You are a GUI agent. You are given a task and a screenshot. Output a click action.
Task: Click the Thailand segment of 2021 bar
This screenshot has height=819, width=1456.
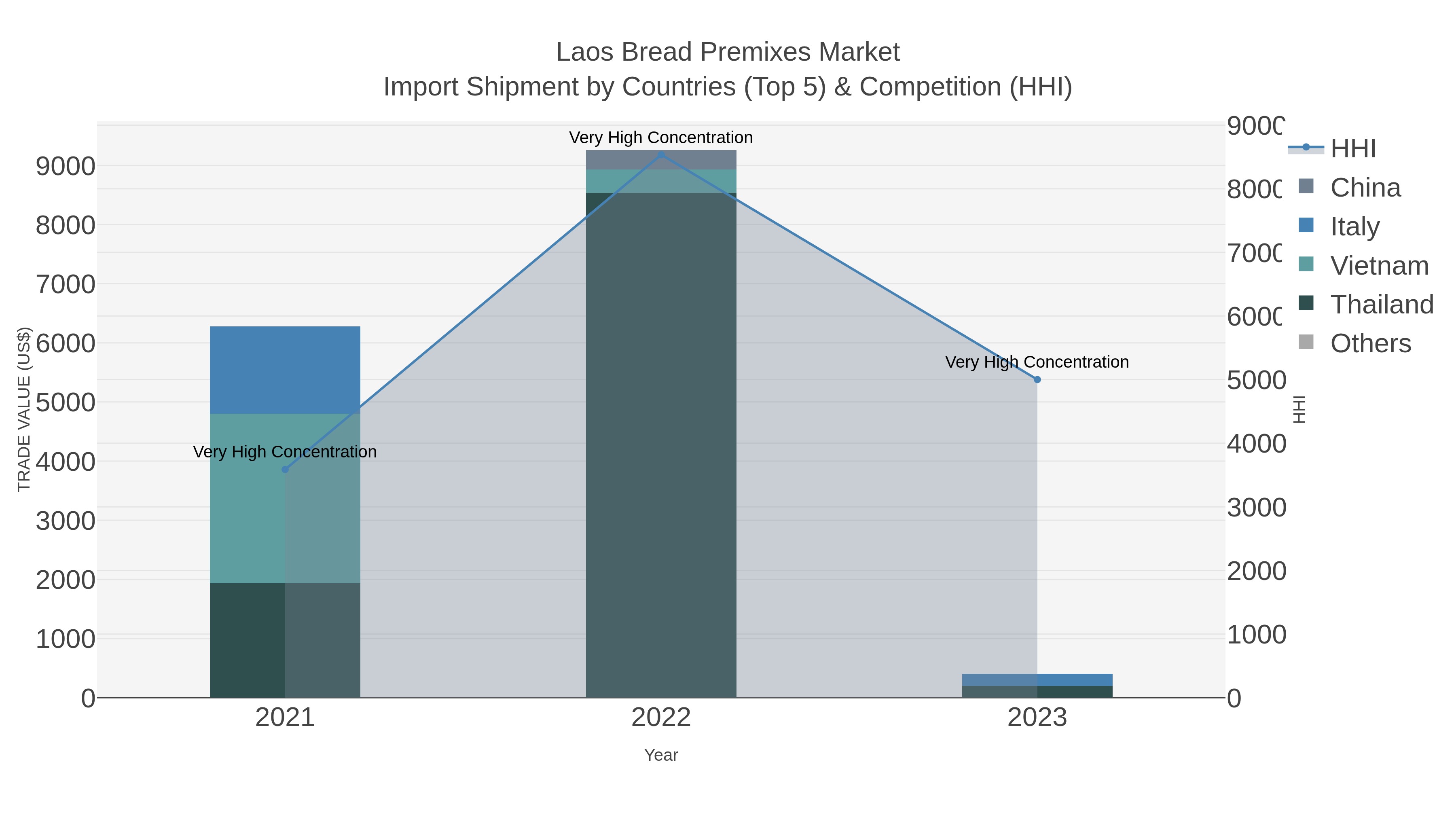point(285,640)
